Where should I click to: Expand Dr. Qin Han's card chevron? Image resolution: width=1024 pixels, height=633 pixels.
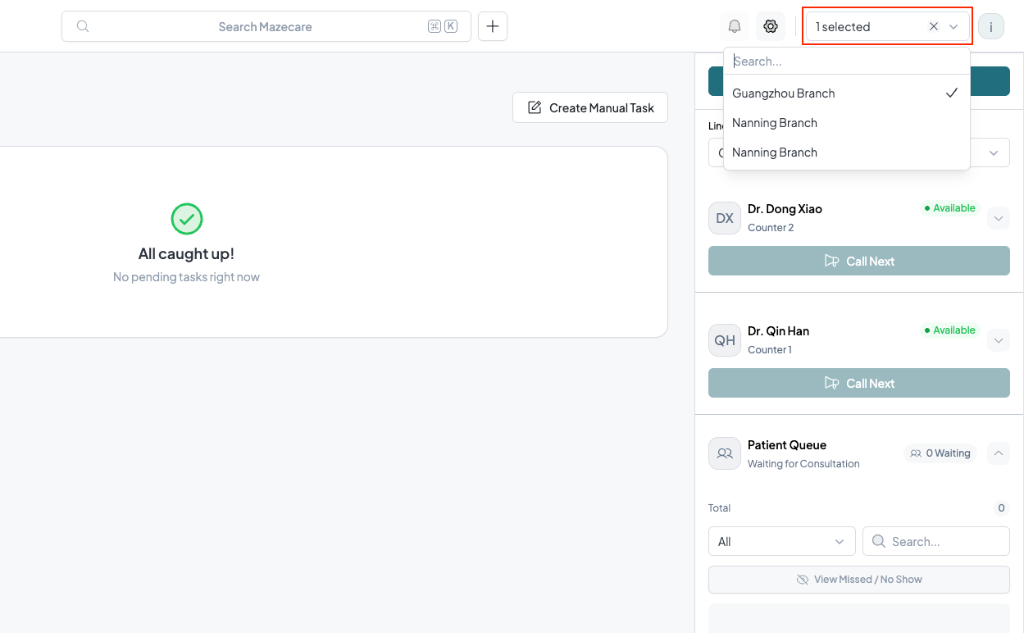(x=998, y=340)
